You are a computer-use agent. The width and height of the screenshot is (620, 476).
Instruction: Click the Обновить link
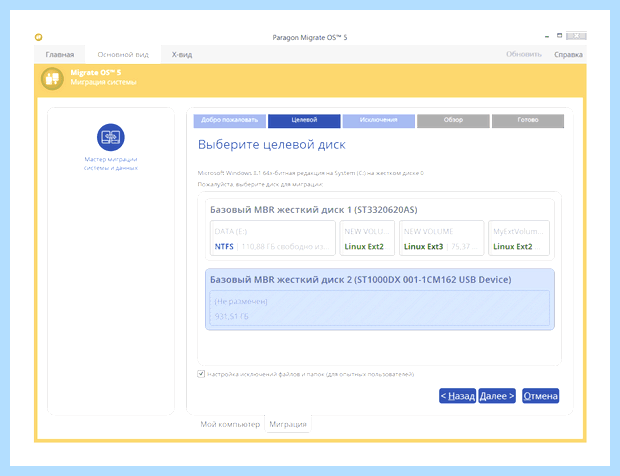click(524, 54)
